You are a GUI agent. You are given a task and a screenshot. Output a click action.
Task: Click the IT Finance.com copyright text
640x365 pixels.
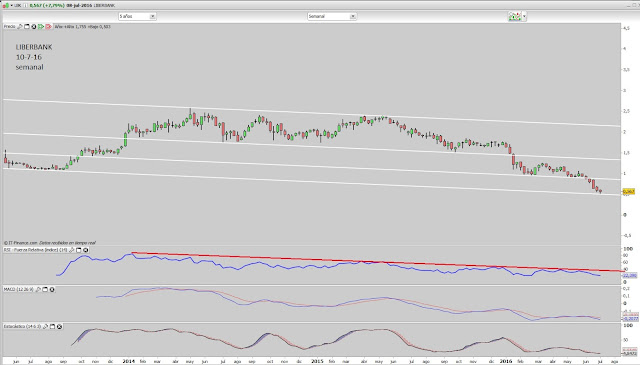click(50, 243)
